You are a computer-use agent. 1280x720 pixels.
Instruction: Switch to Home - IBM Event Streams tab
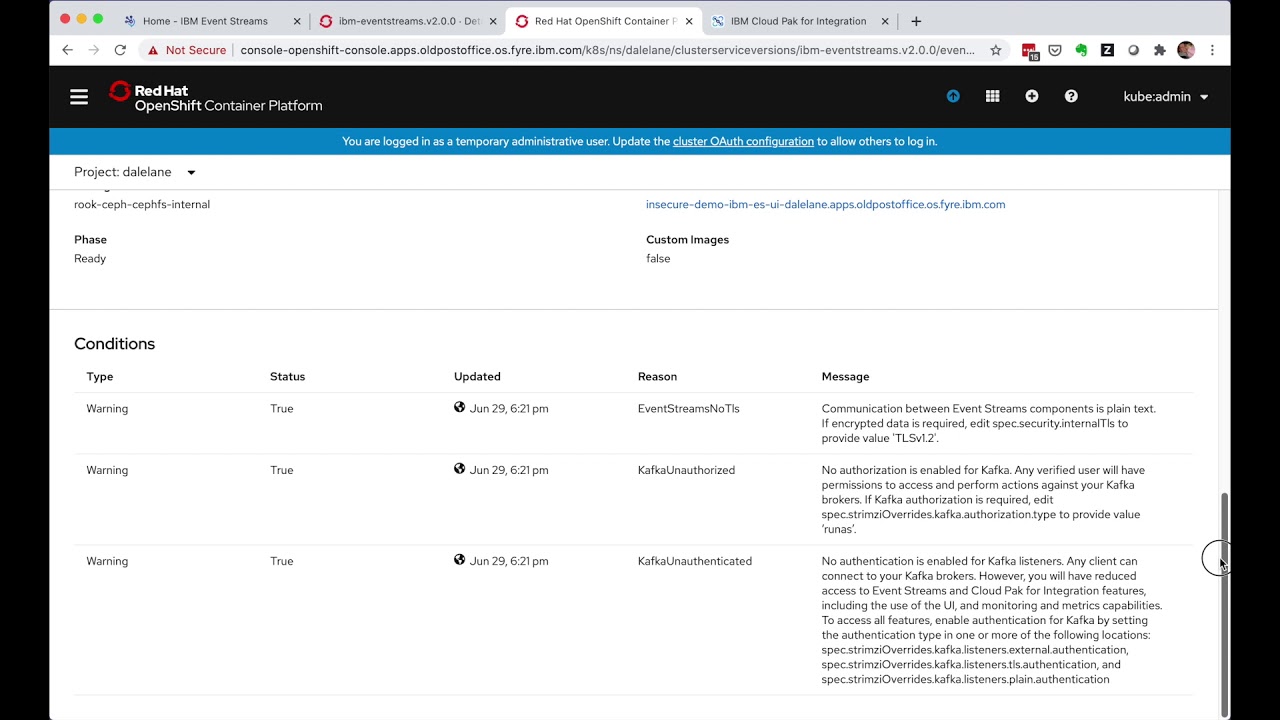[x=205, y=21]
